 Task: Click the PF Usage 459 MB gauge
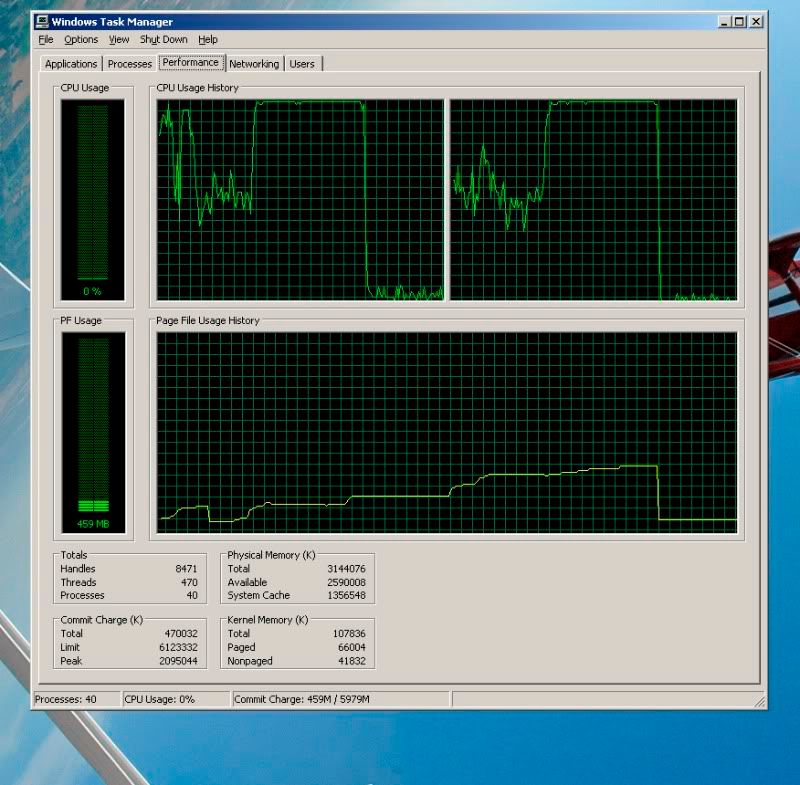click(x=93, y=433)
